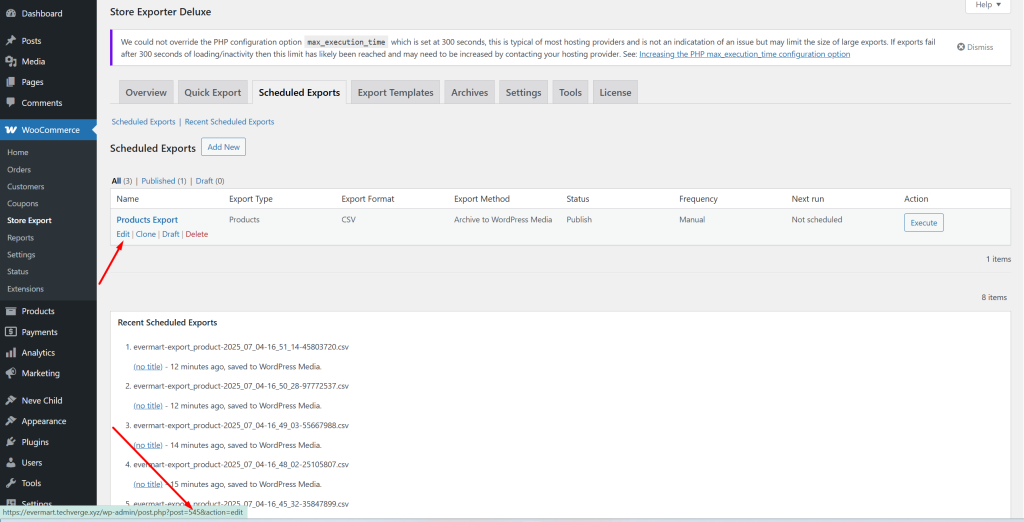Switch to the Overview tab
Screen dimensions: 1024x522
pyautogui.click(x=146, y=92)
